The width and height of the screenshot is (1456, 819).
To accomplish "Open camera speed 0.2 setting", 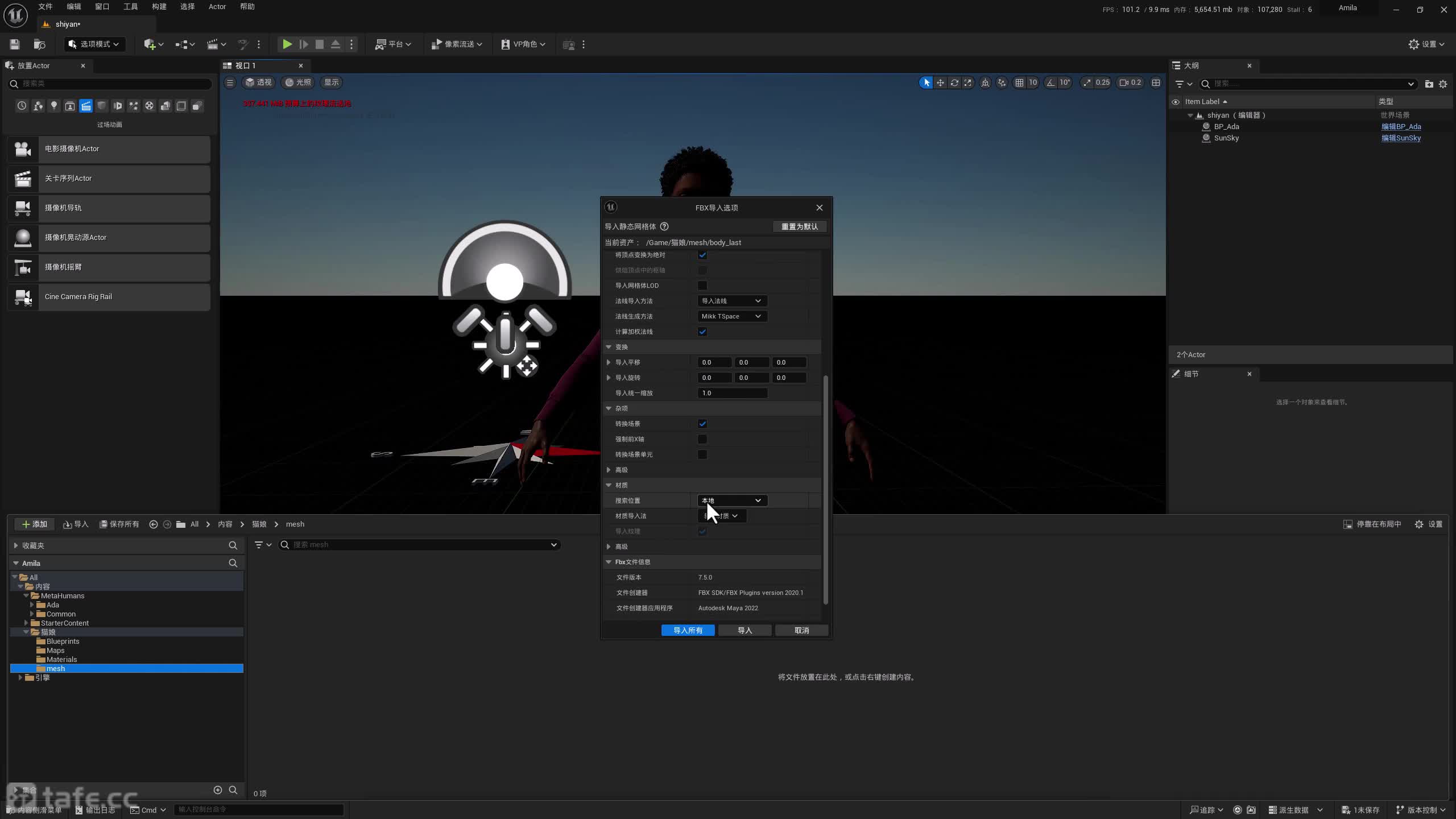I will (1130, 82).
